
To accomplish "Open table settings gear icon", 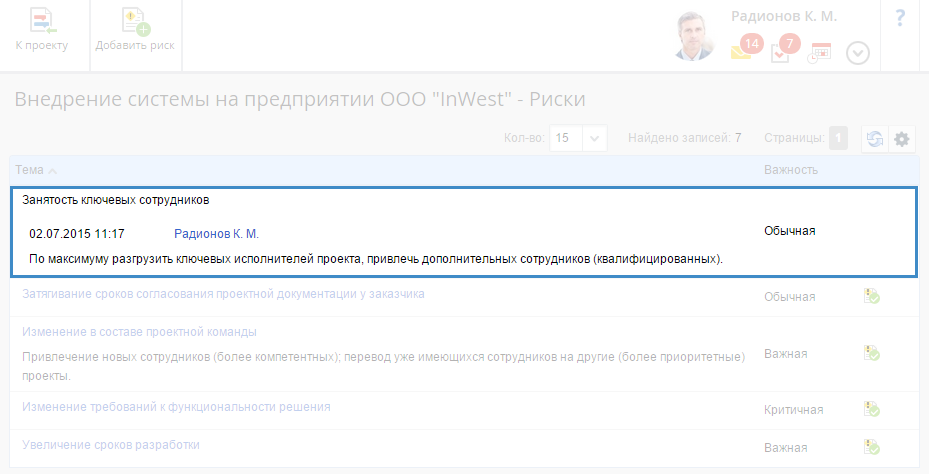I will pos(902,139).
